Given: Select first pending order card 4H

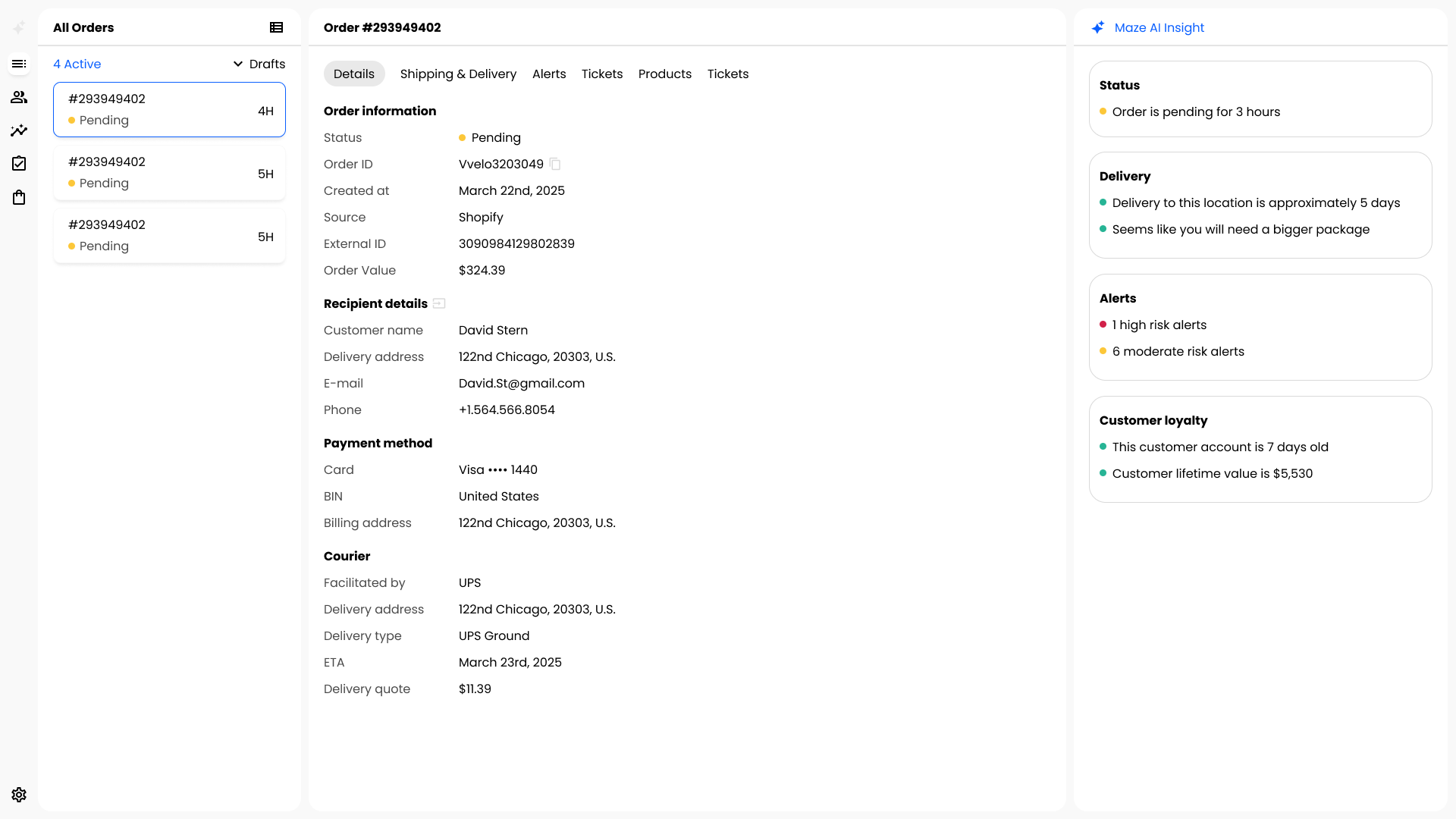Looking at the screenshot, I should coord(169,110).
